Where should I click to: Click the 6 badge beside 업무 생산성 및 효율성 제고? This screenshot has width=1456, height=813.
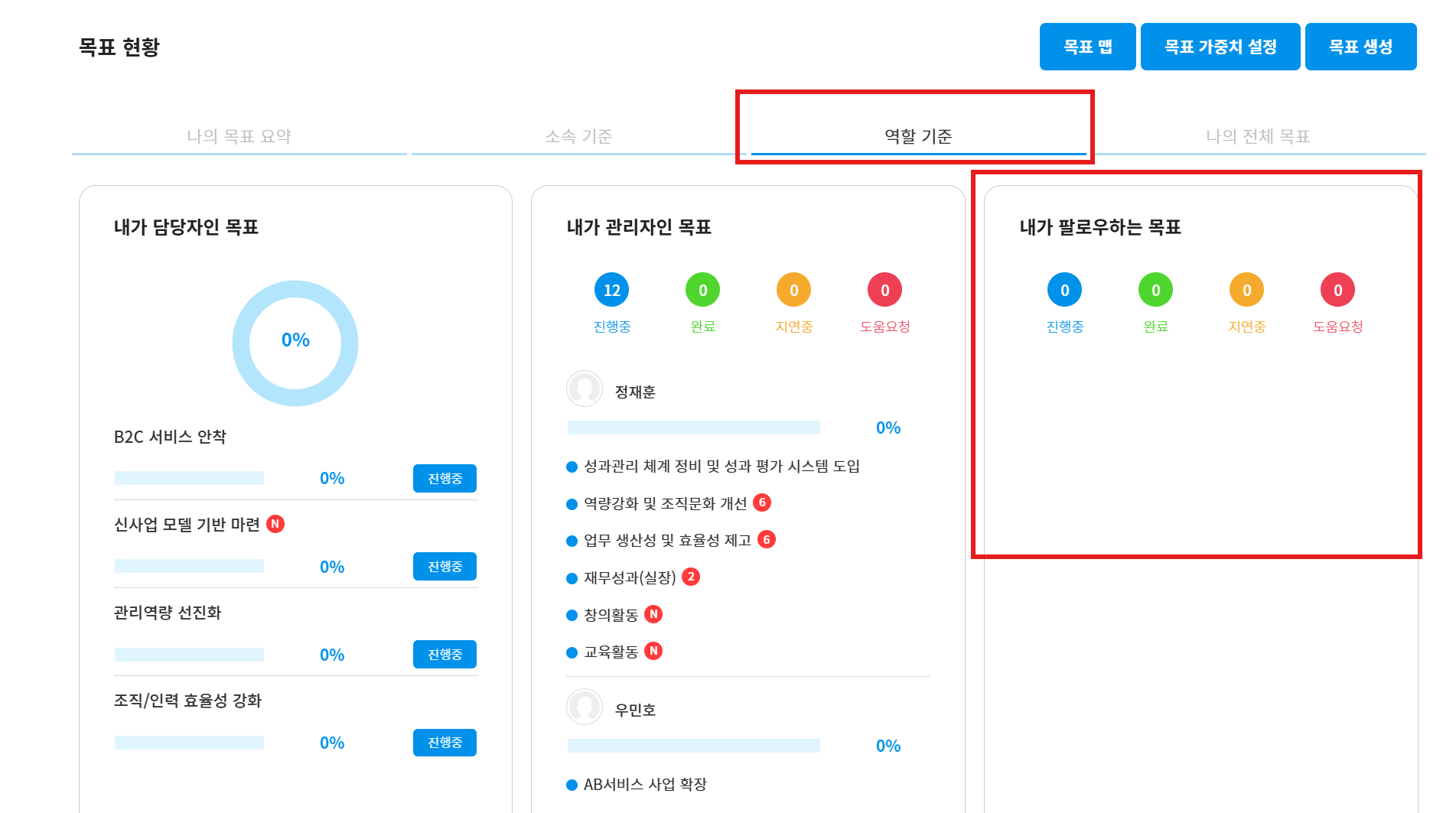point(767,539)
